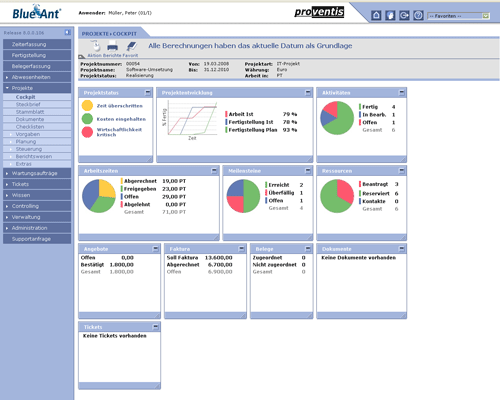Click the hand icon in header

(390, 15)
